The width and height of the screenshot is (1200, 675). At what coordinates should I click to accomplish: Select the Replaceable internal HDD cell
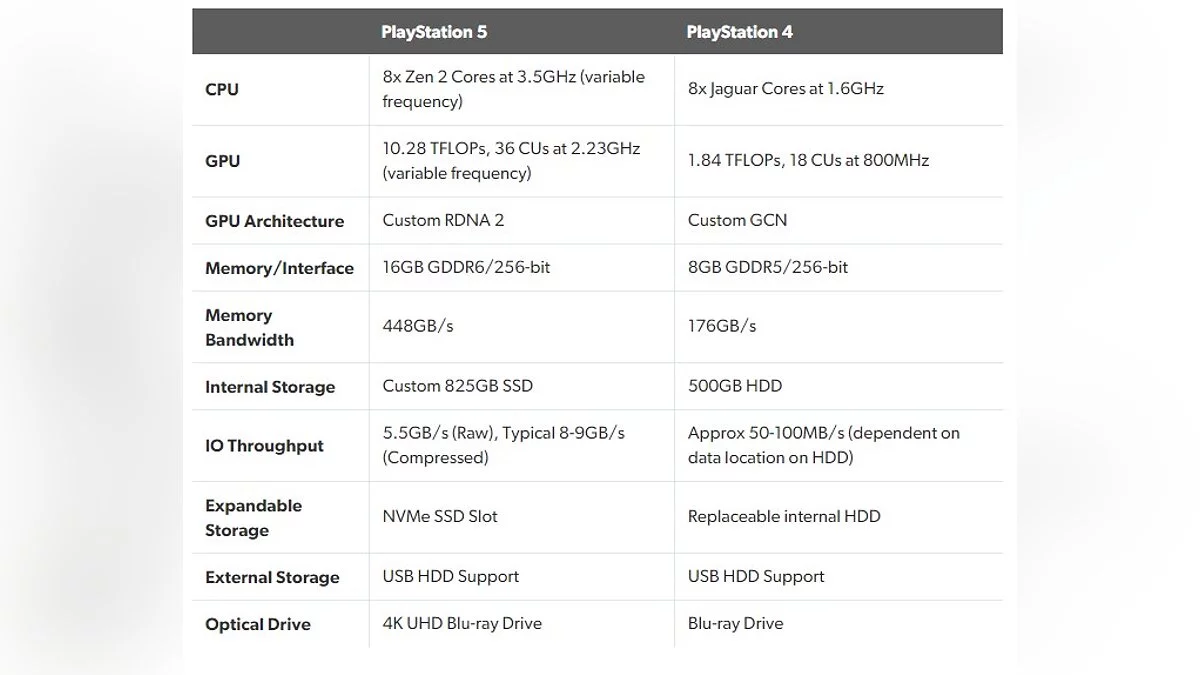(x=784, y=516)
